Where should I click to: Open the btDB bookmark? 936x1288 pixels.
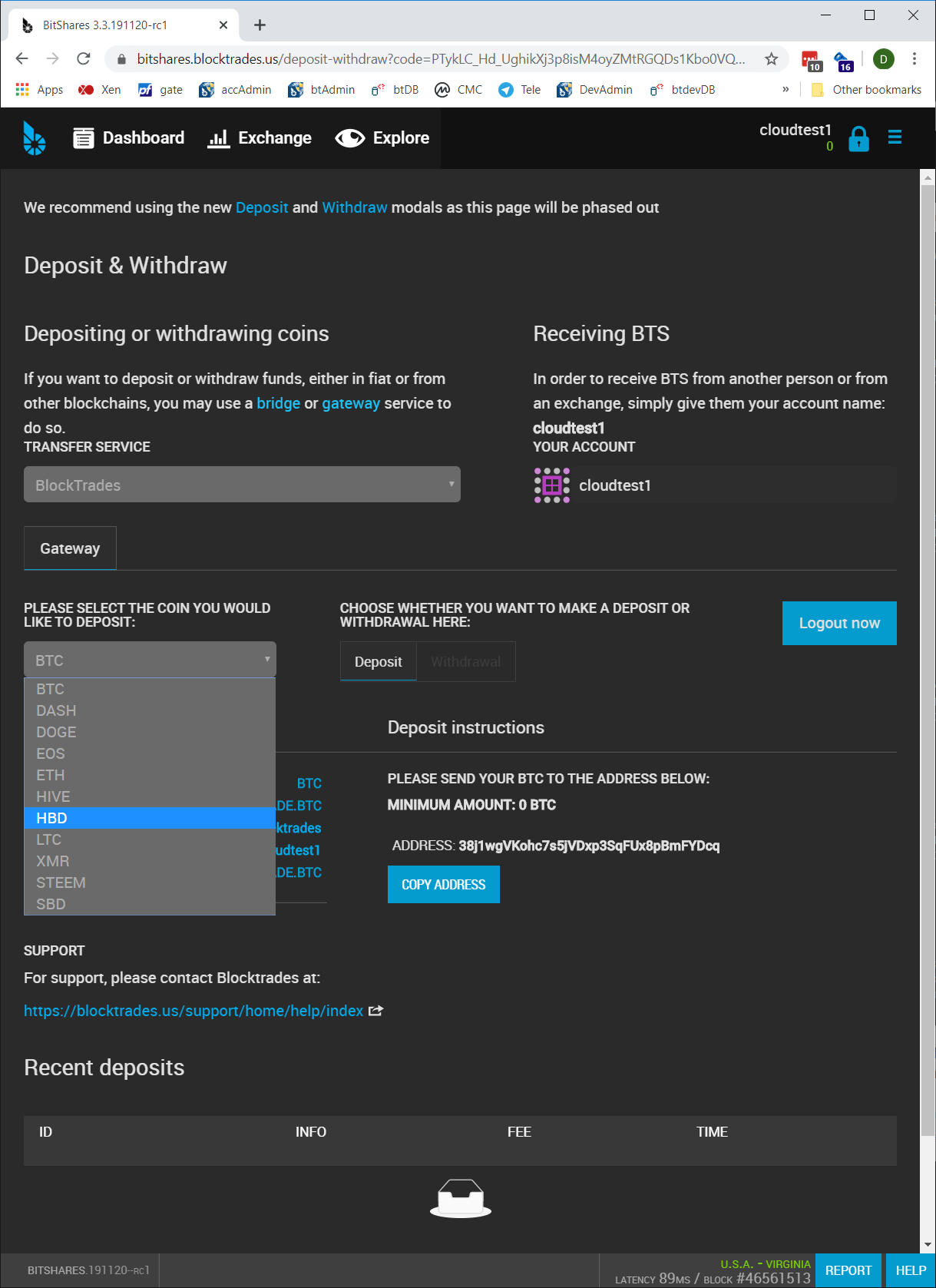395,90
